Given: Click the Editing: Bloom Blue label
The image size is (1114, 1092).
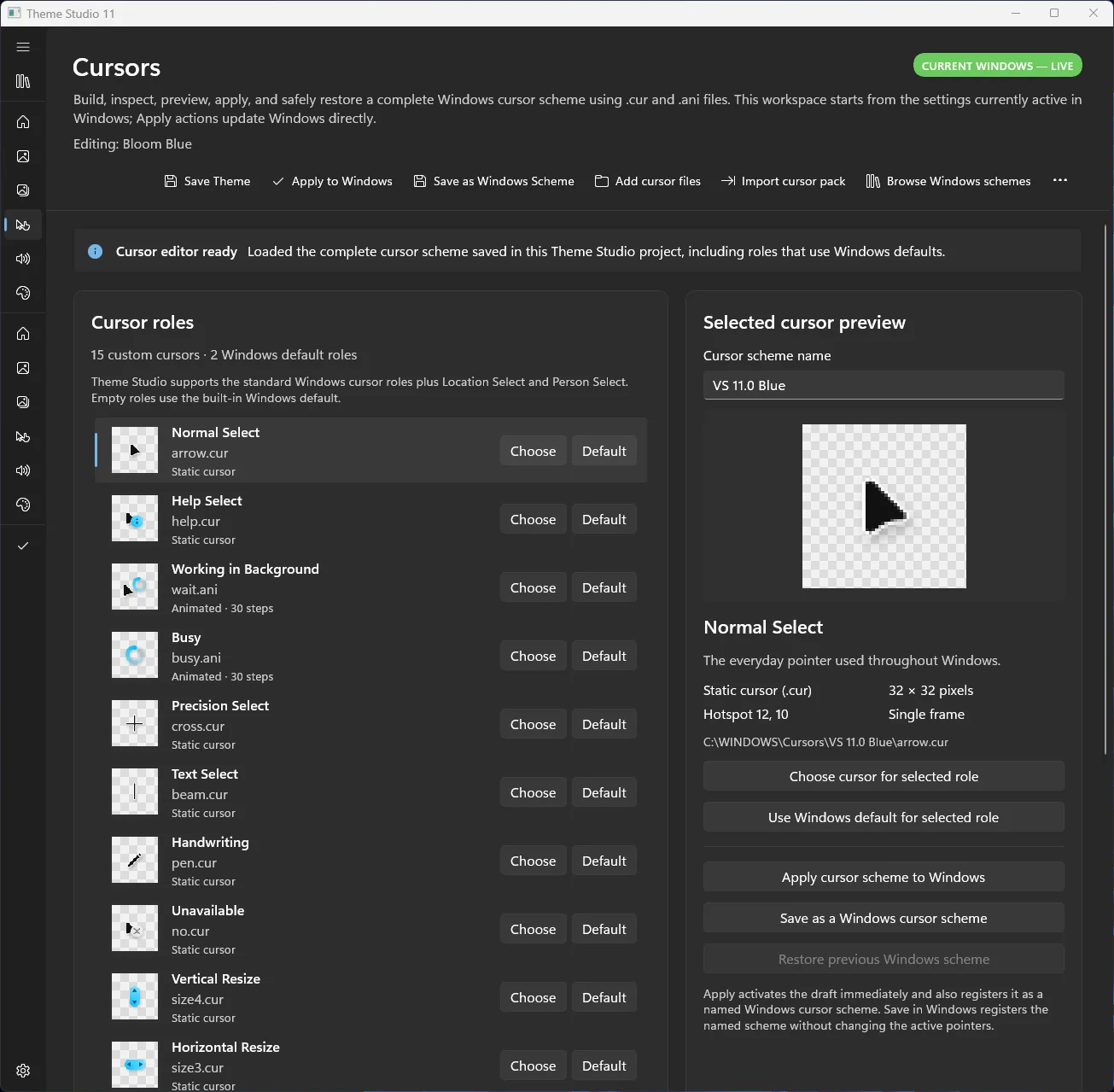Looking at the screenshot, I should click(132, 143).
